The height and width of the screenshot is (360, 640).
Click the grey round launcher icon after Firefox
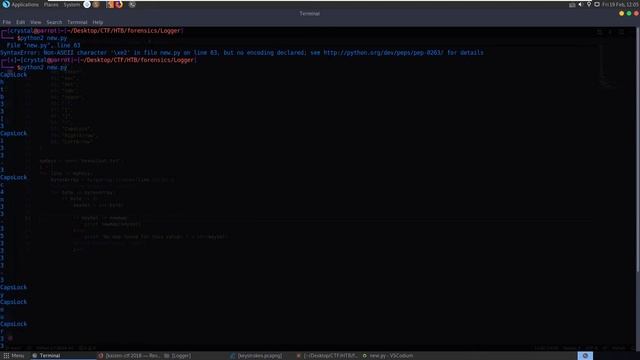click(132, 4)
